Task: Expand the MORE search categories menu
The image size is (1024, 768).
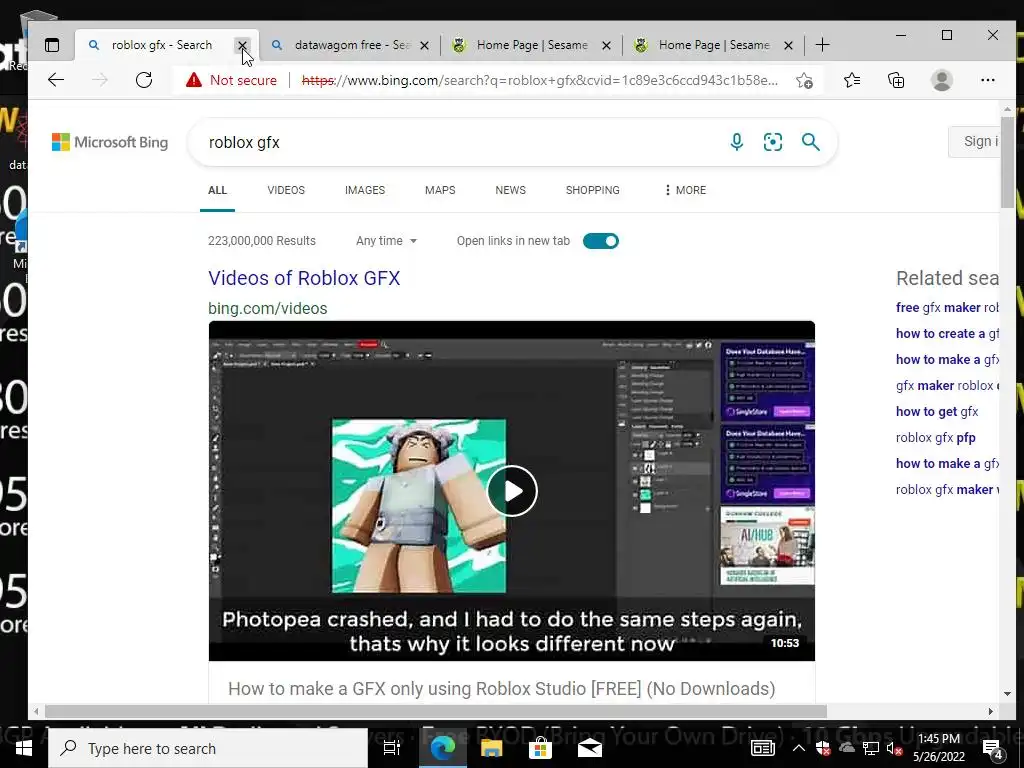Action: tap(684, 190)
